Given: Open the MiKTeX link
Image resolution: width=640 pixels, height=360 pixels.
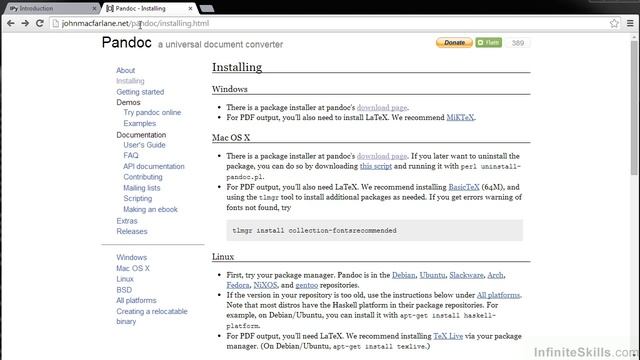Looking at the screenshot, I should (460, 118).
